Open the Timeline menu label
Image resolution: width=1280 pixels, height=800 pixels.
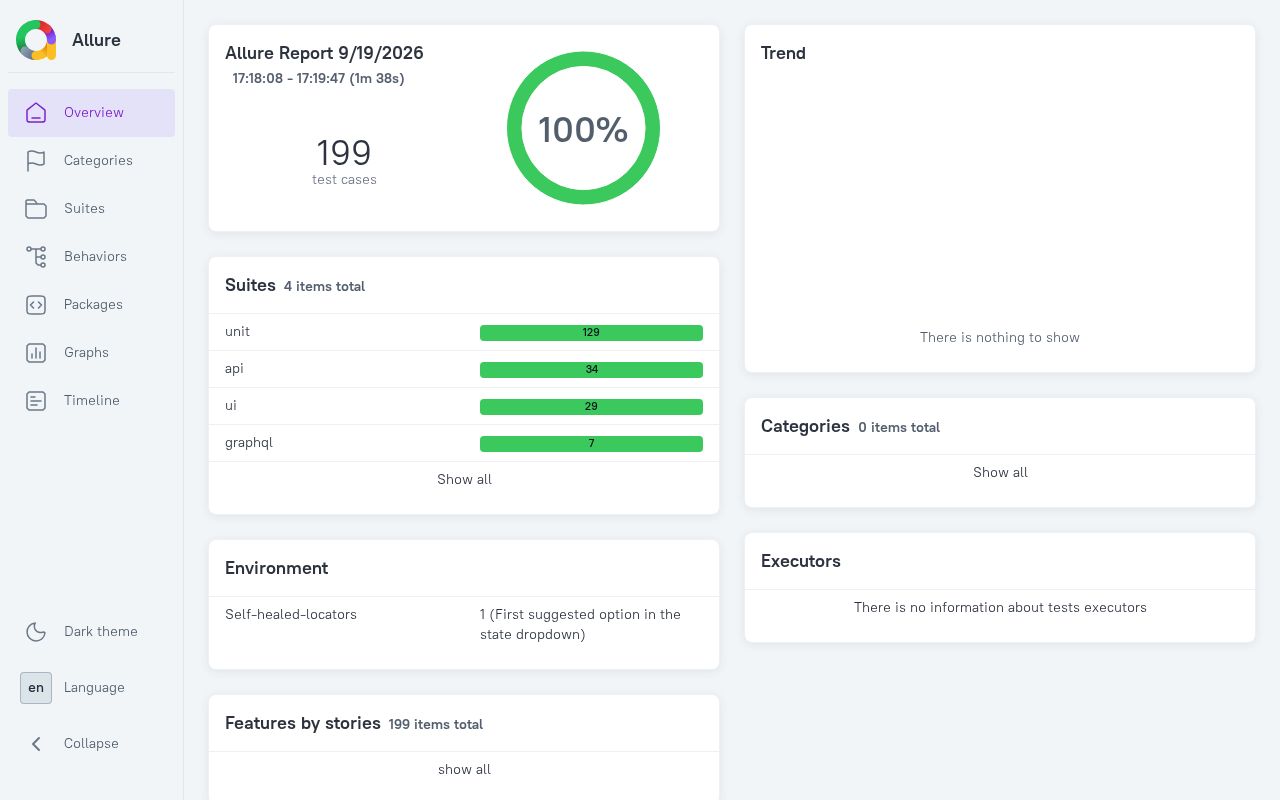coord(92,400)
